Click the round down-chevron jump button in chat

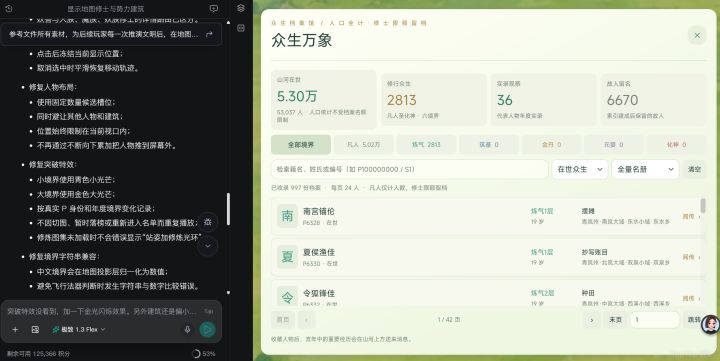click(208, 246)
